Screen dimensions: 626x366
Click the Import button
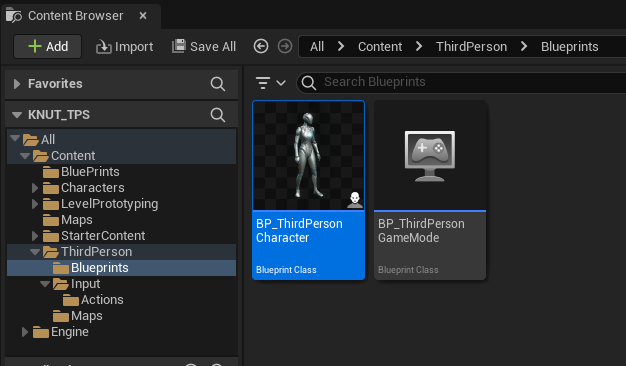pos(125,47)
